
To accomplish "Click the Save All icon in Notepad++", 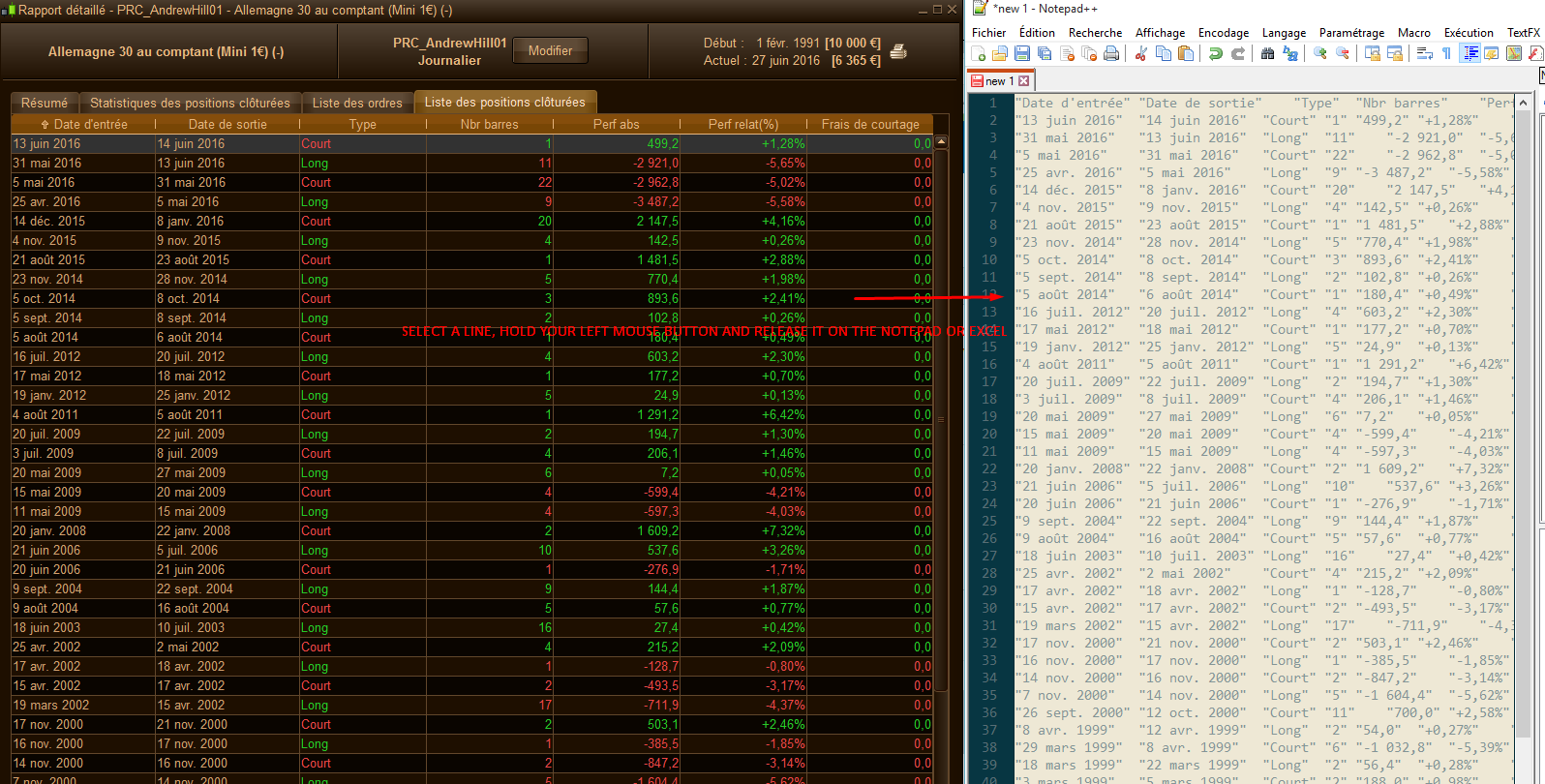I will point(1045,54).
